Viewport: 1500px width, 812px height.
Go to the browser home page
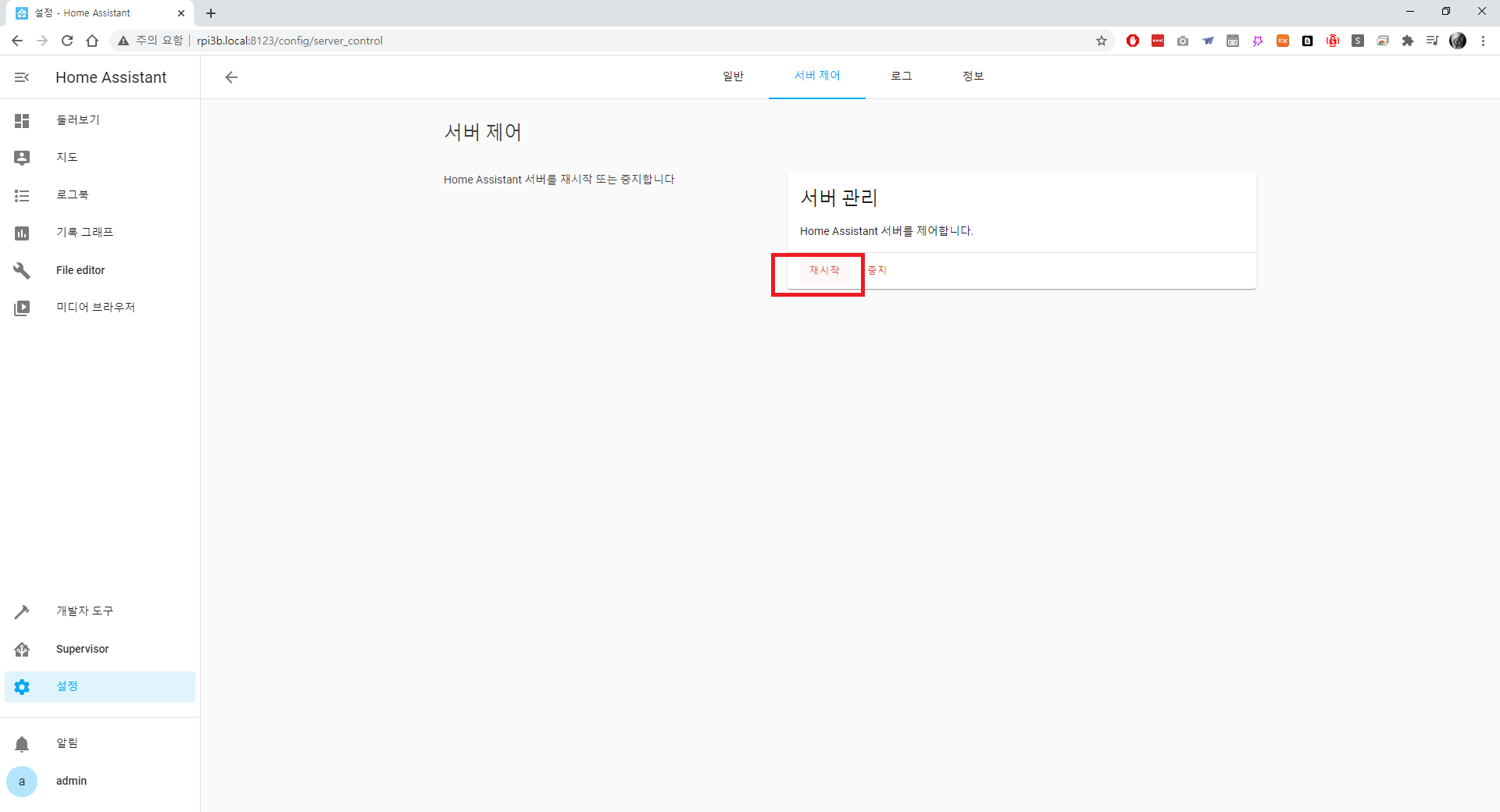pyautogui.click(x=92, y=41)
